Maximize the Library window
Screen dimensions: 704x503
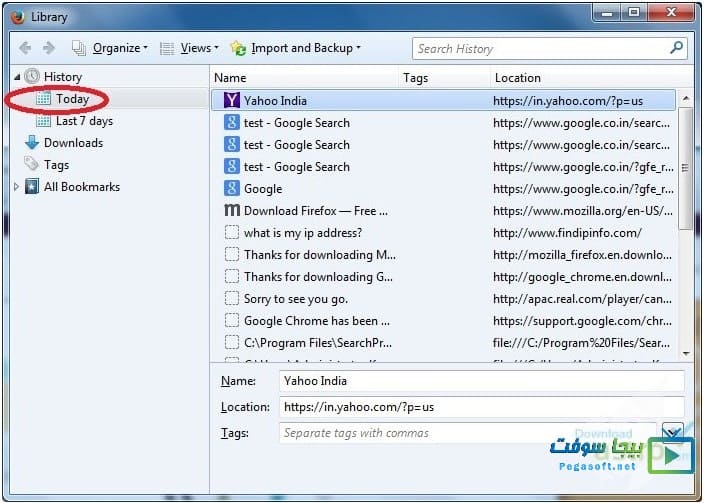634,13
